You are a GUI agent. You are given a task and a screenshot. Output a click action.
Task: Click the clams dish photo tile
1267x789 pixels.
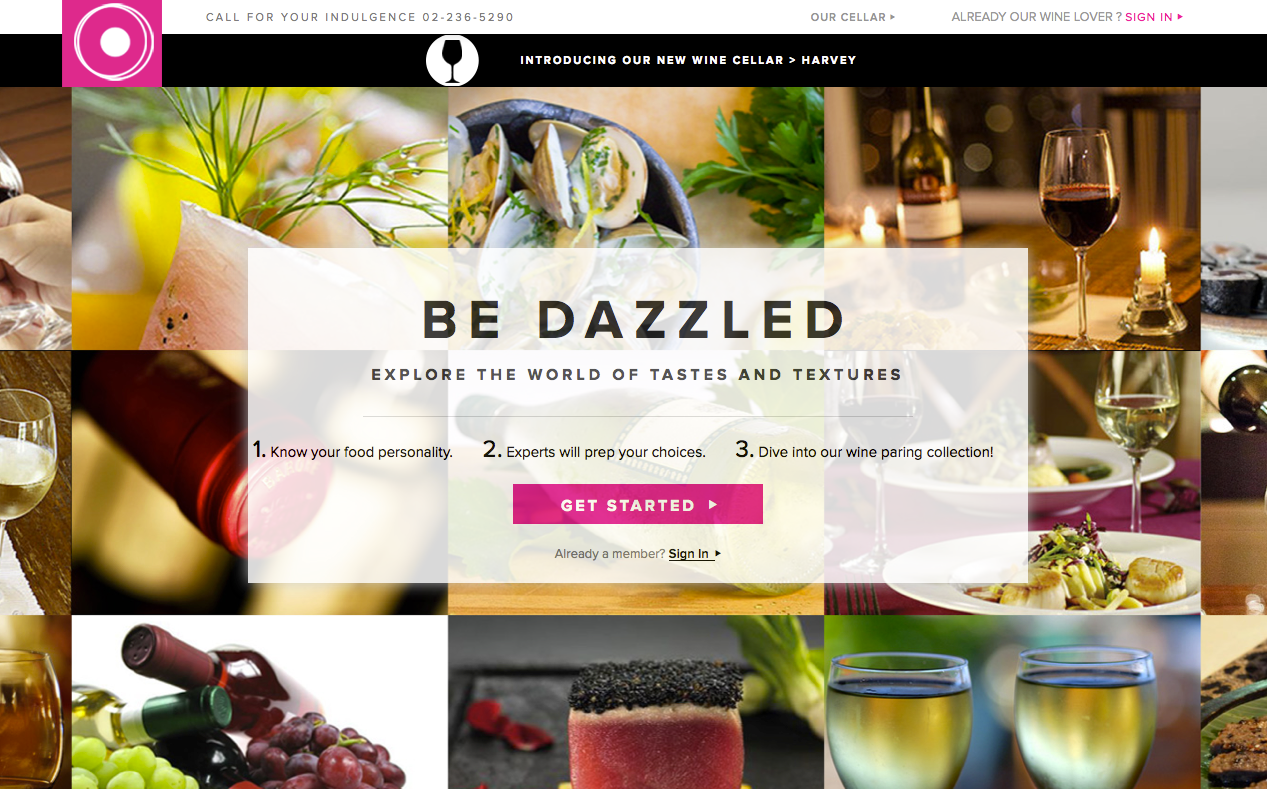coord(636,167)
